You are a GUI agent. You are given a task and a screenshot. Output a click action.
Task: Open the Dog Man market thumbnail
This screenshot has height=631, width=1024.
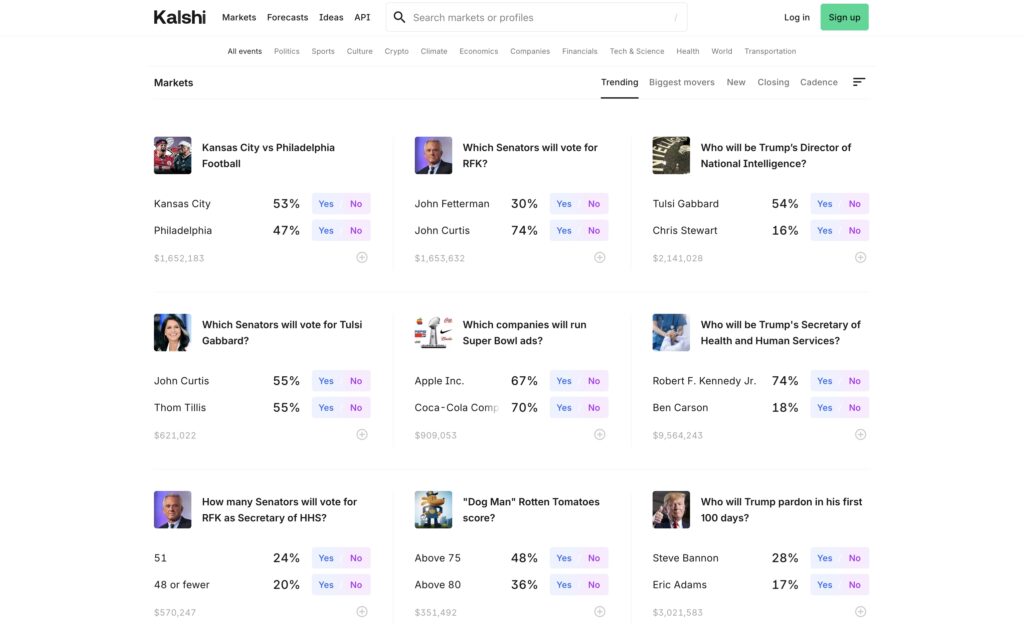pos(433,510)
